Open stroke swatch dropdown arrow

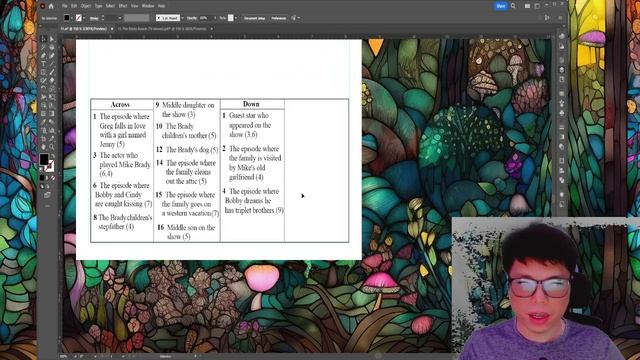pos(84,18)
